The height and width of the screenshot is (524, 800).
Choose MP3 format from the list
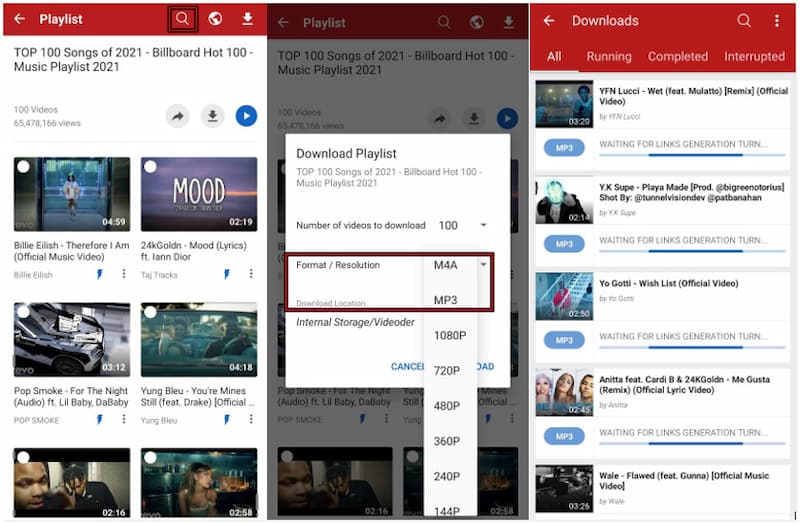pyautogui.click(x=445, y=300)
